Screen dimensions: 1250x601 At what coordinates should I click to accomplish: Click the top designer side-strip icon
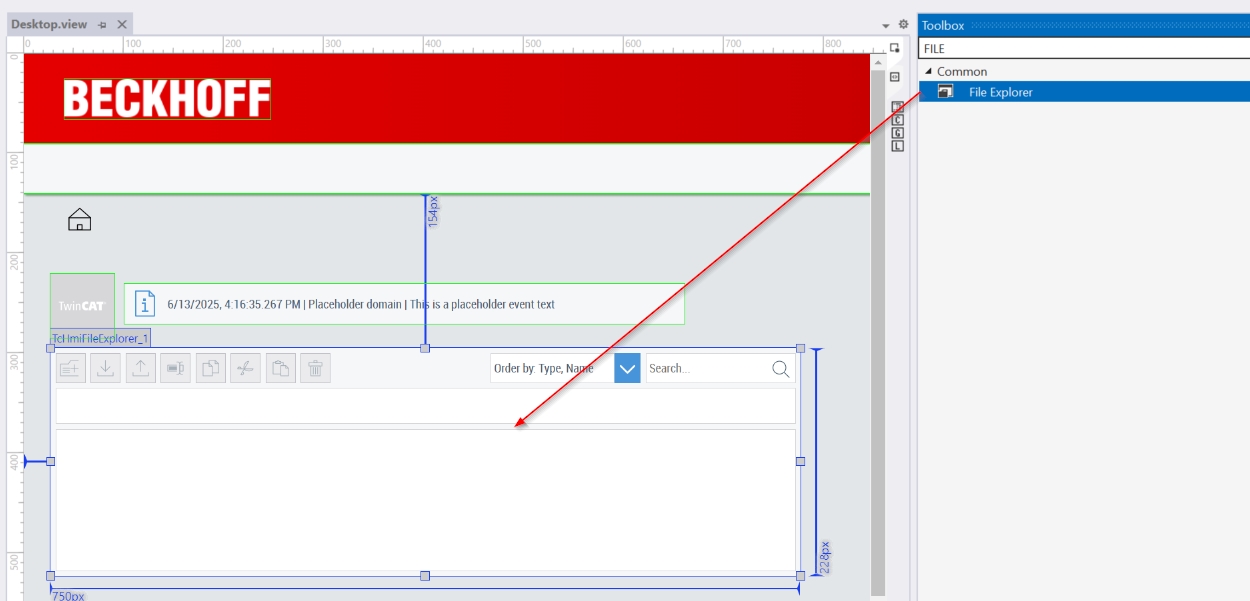tap(895, 48)
